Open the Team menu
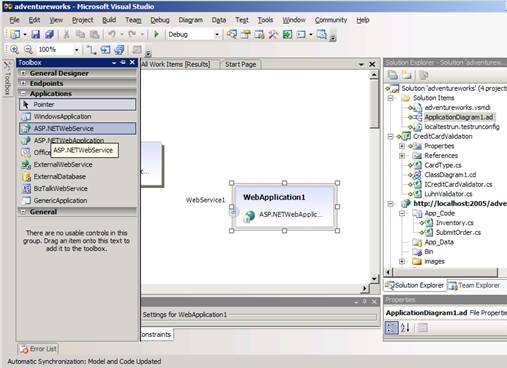 tap(133, 20)
